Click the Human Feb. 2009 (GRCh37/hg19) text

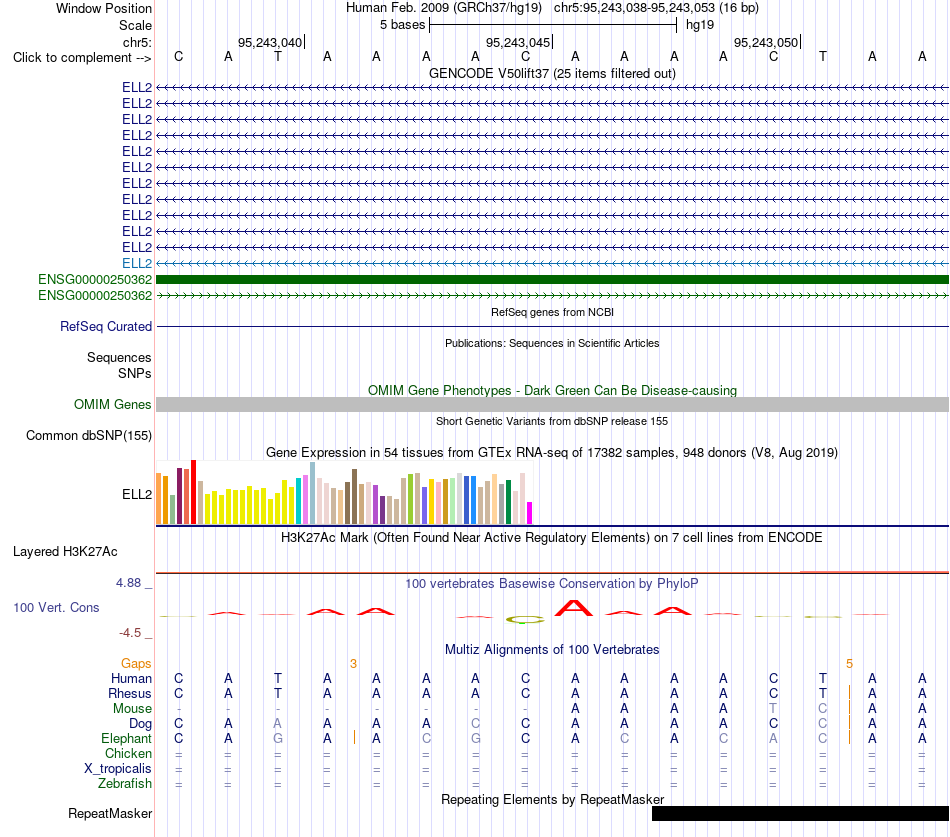coord(444,8)
